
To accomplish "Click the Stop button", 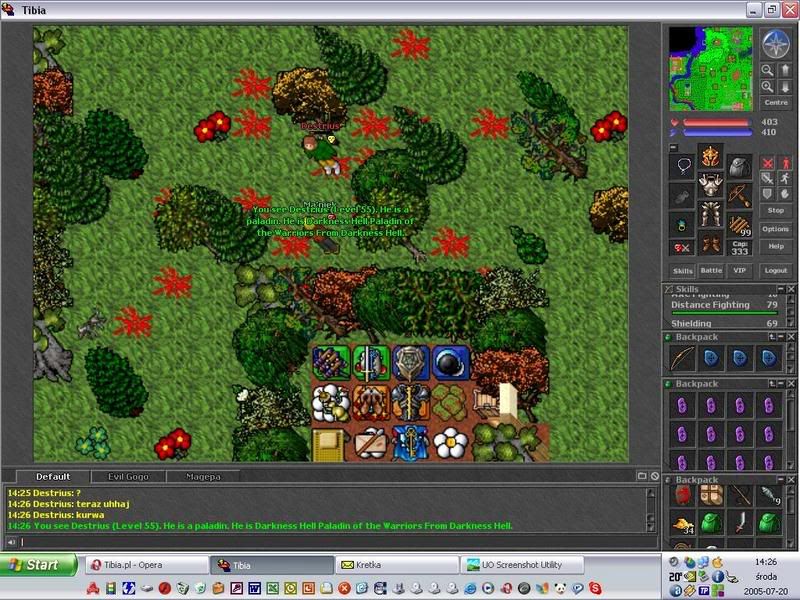I will 776,210.
